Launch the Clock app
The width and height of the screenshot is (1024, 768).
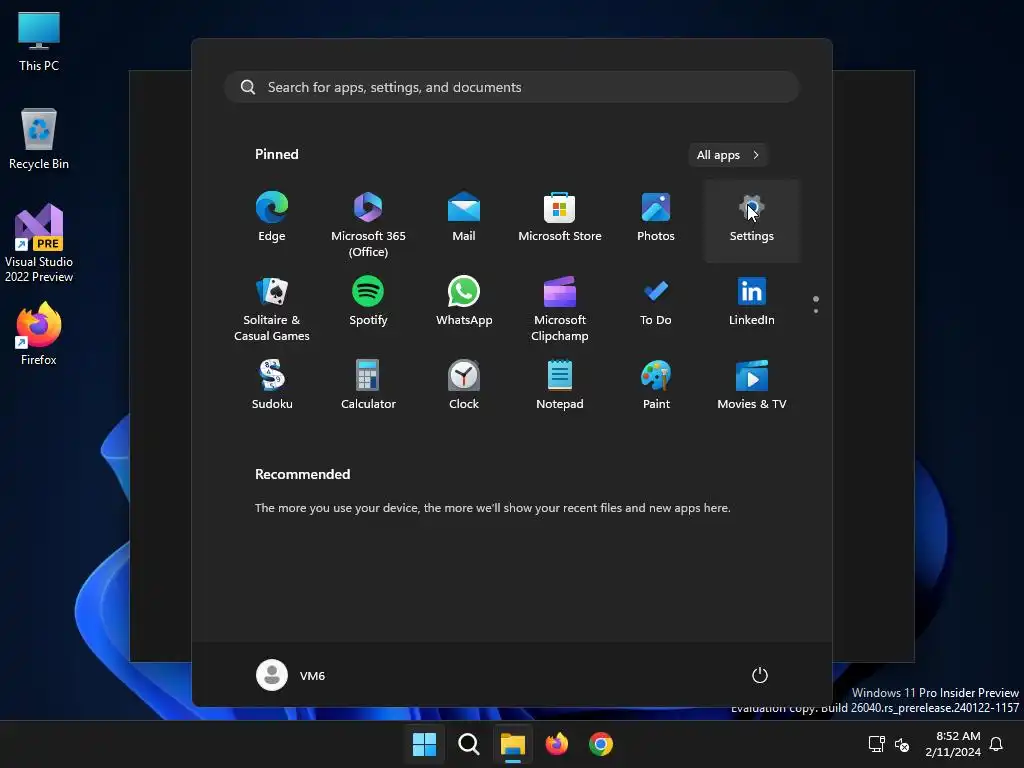(464, 385)
